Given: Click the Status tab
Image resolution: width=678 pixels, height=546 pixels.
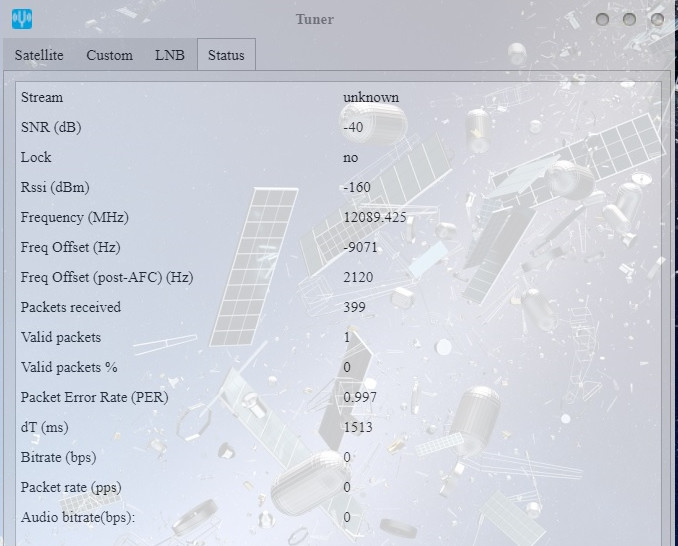Looking at the screenshot, I should coord(226,55).
